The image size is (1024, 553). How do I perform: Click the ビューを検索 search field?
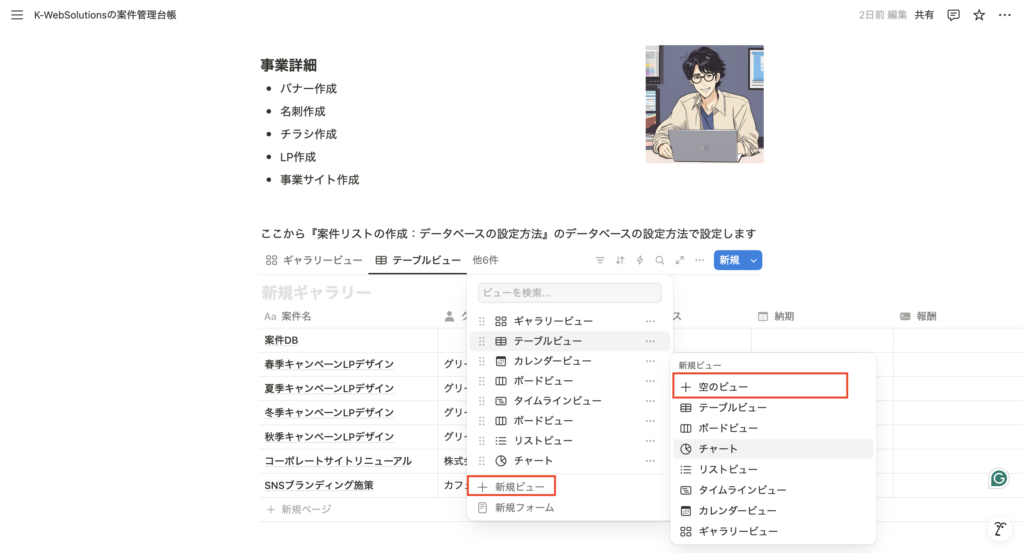pos(569,293)
